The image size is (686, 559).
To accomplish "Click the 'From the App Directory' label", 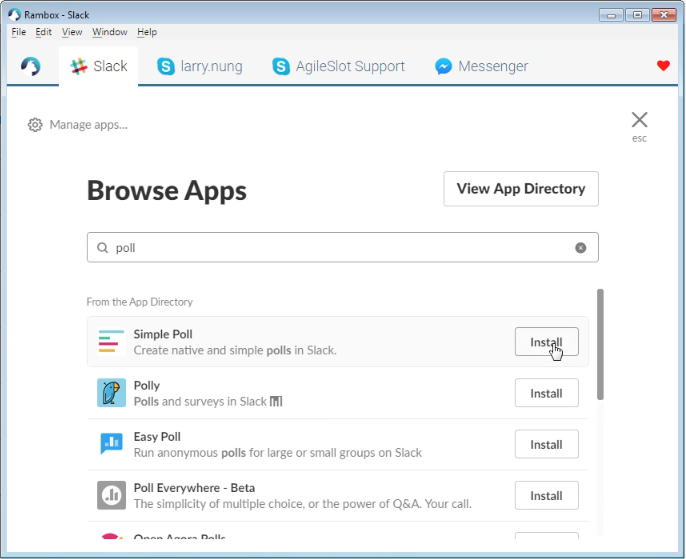I will pyautogui.click(x=140, y=302).
